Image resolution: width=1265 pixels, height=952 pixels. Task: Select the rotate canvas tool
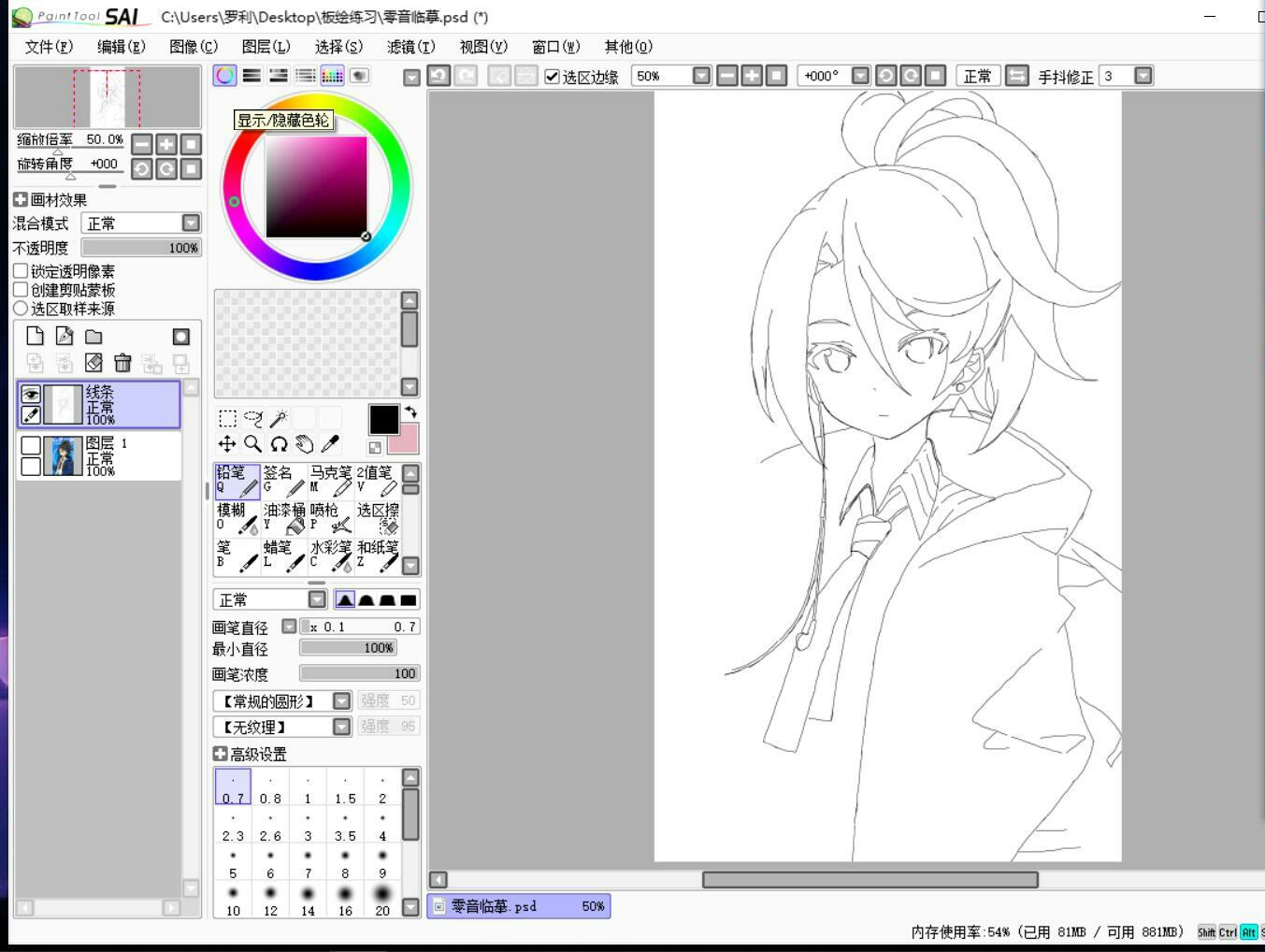click(x=279, y=443)
